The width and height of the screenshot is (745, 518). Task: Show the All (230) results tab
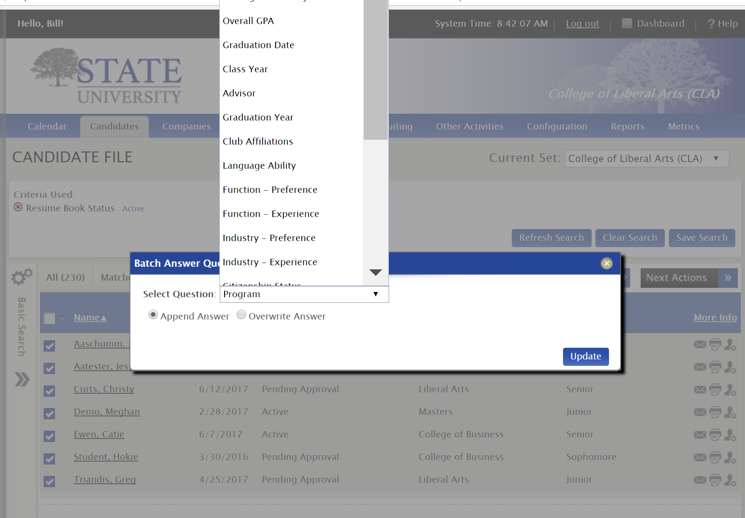[x=66, y=278]
